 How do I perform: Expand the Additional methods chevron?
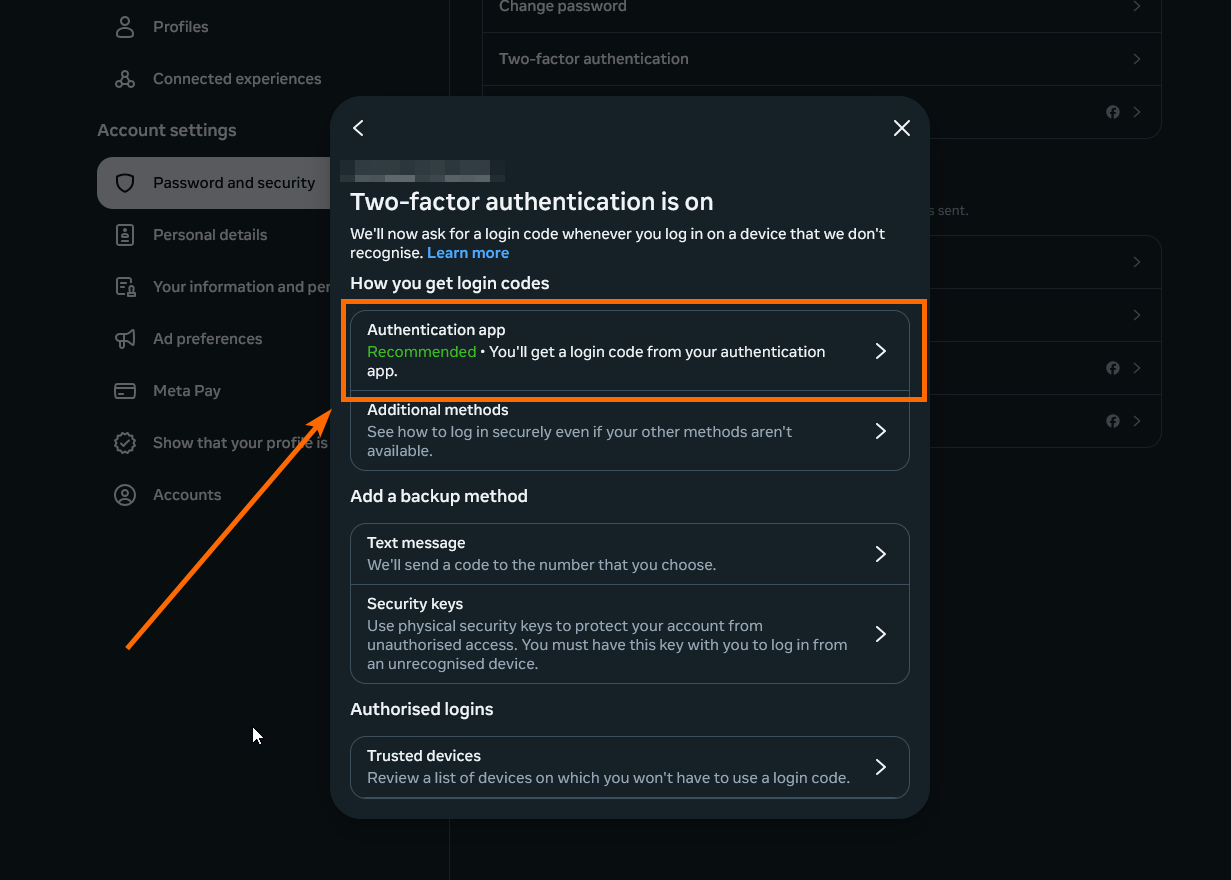point(880,431)
